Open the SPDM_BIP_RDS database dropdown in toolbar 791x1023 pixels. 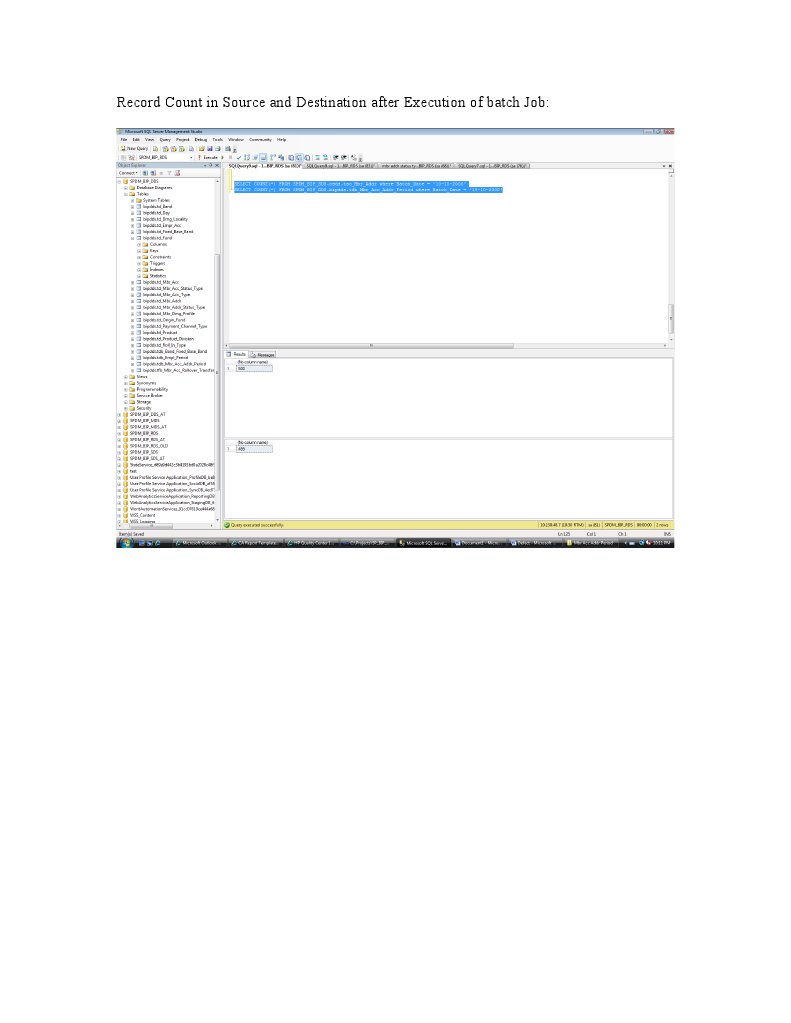pyautogui.click(x=165, y=157)
